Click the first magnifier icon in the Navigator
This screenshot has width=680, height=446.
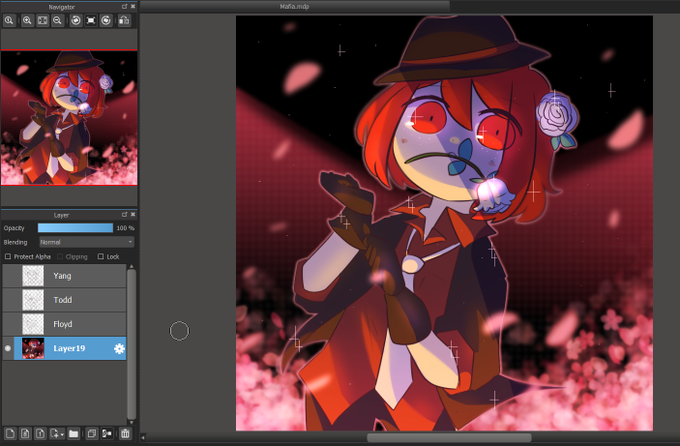[9, 20]
